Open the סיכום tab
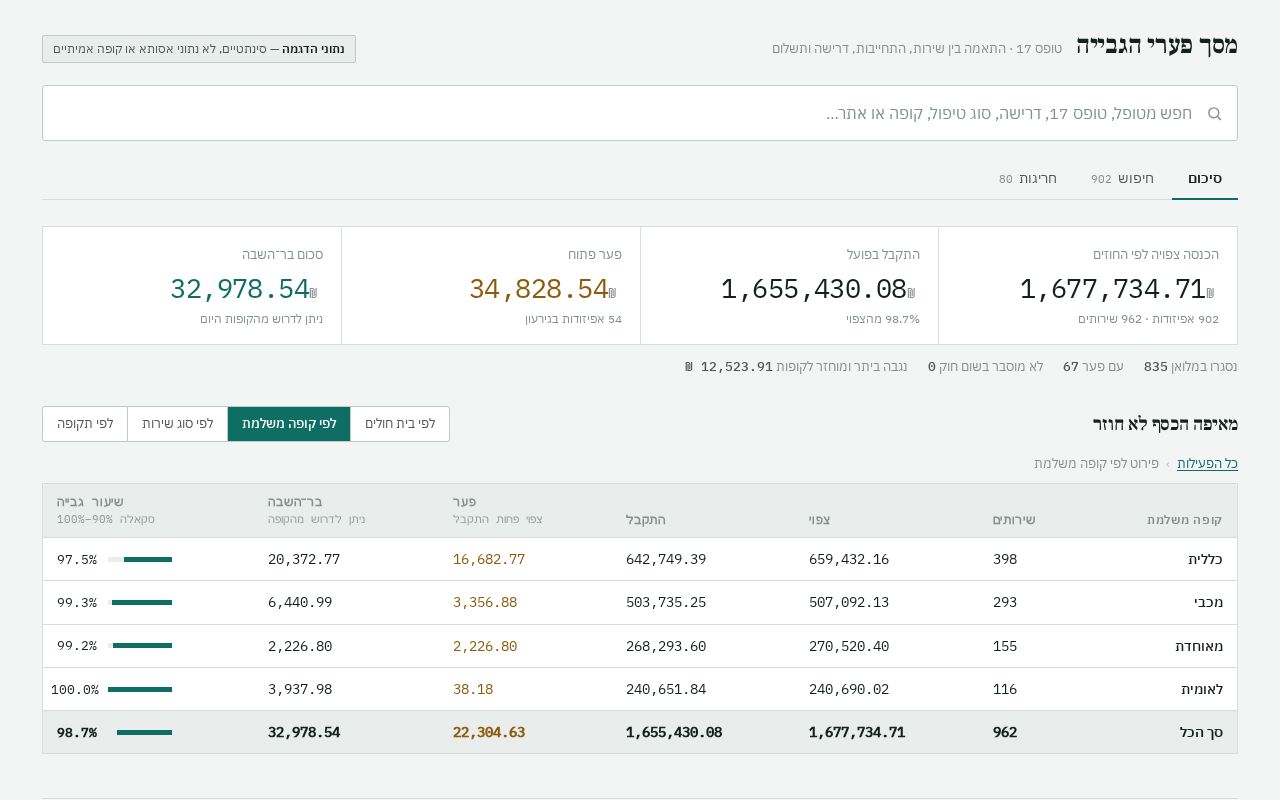1280x800 pixels. click(x=1205, y=178)
